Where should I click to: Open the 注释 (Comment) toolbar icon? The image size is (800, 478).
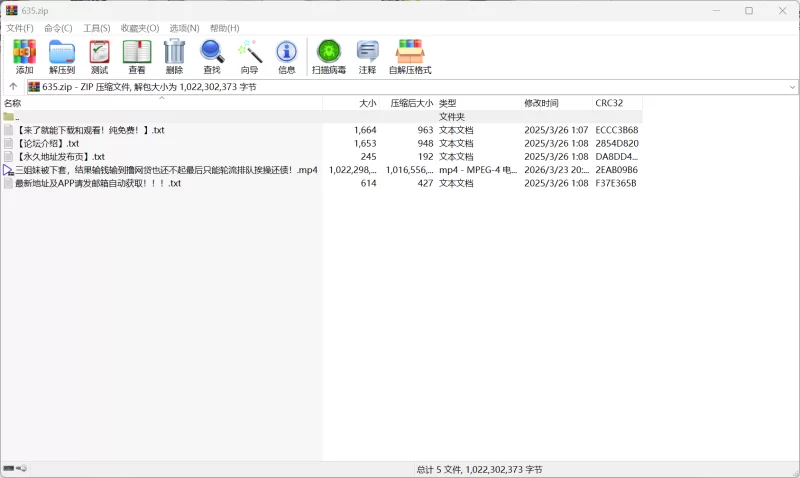tap(367, 56)
